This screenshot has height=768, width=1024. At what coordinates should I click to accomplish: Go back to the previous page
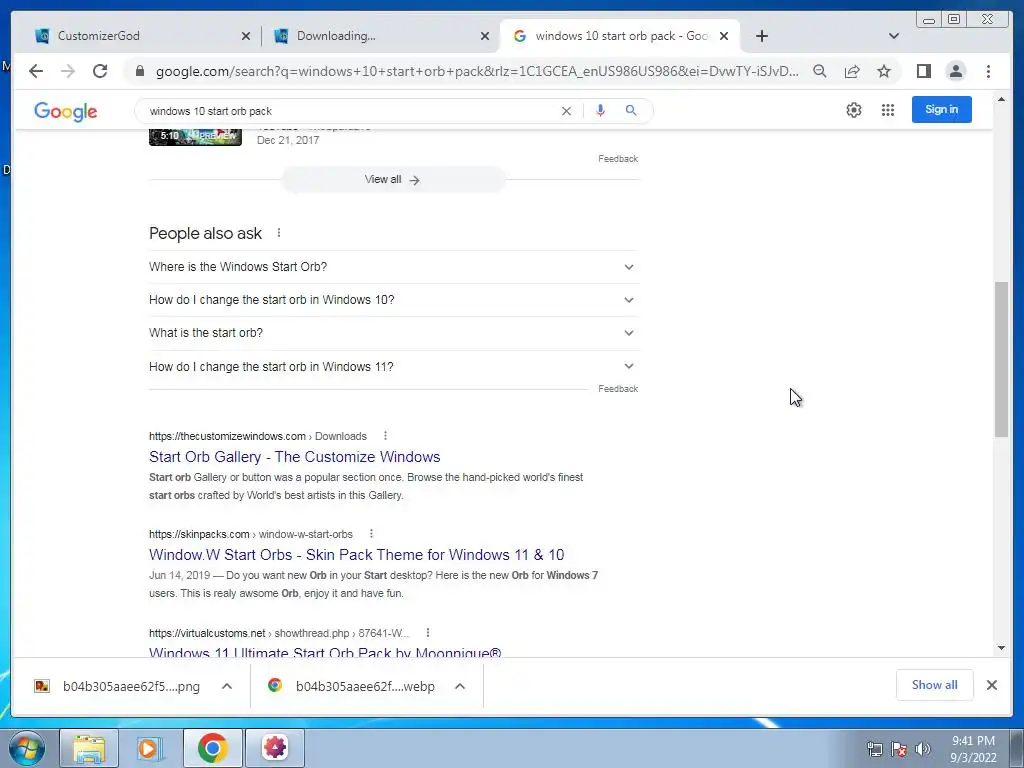[x=36, y=71]
